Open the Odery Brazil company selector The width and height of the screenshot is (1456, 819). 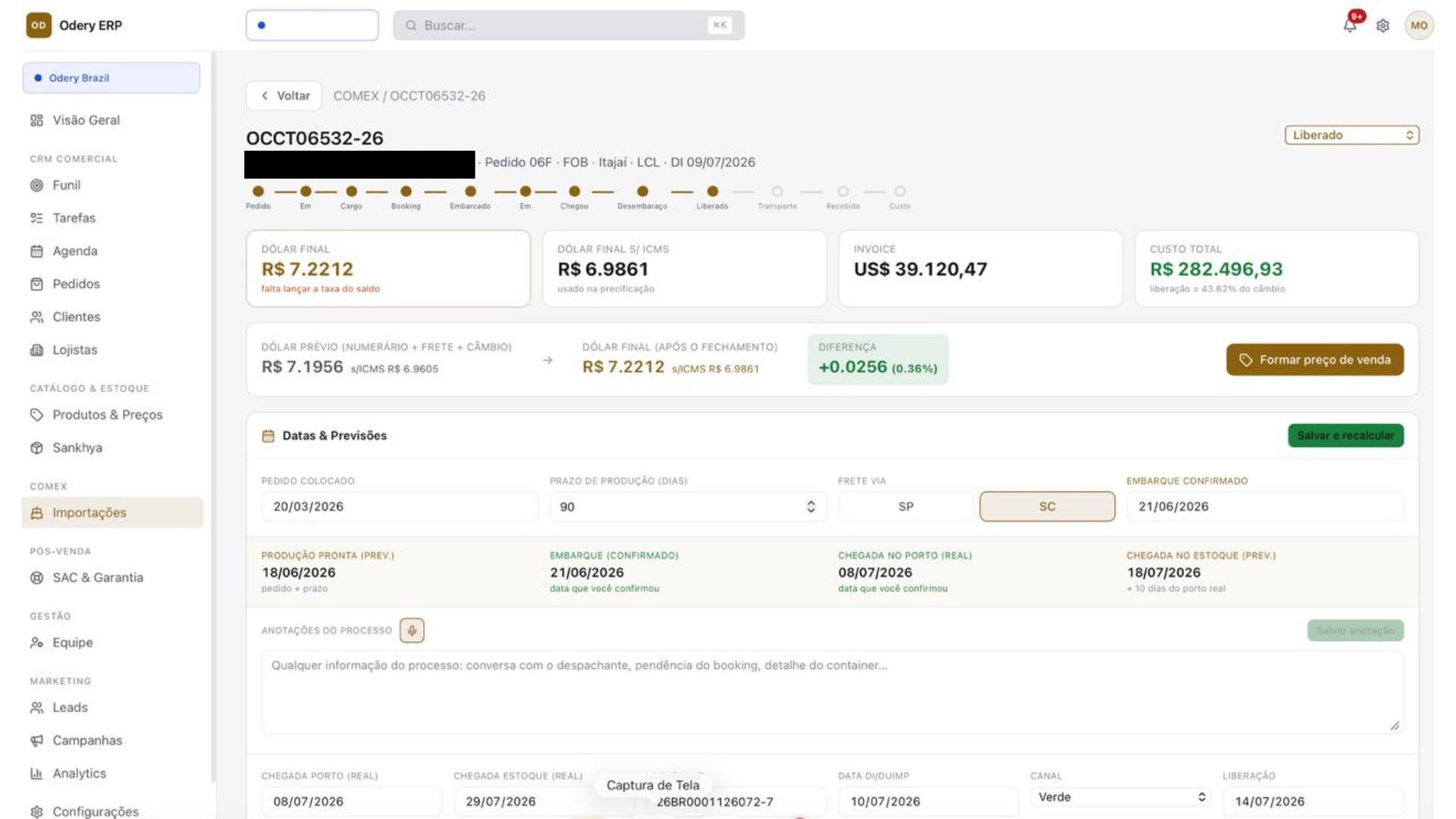(x=111, y=78)
